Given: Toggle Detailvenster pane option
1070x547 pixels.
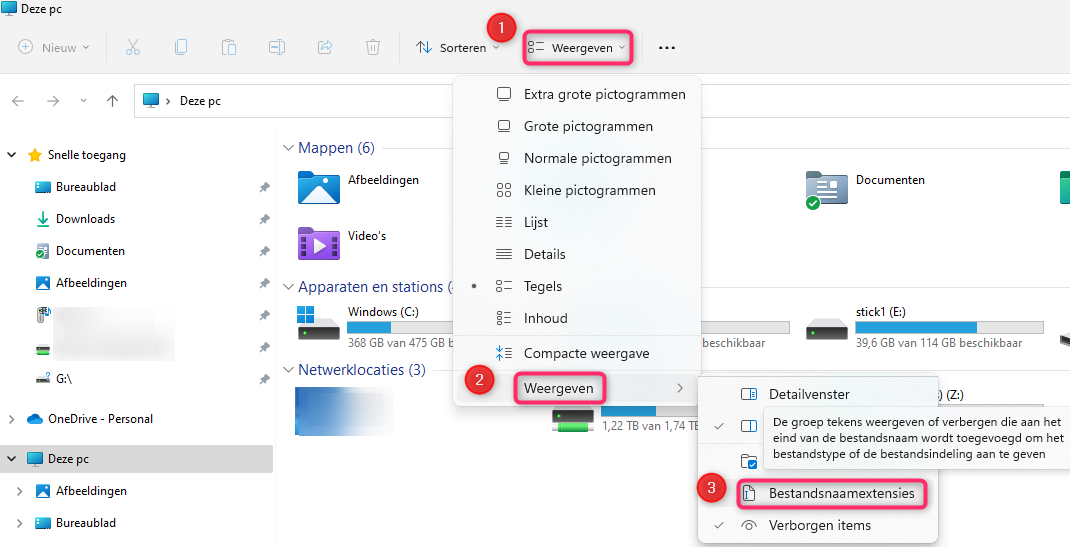Looking at the screenshot, I should click(818, 394).
